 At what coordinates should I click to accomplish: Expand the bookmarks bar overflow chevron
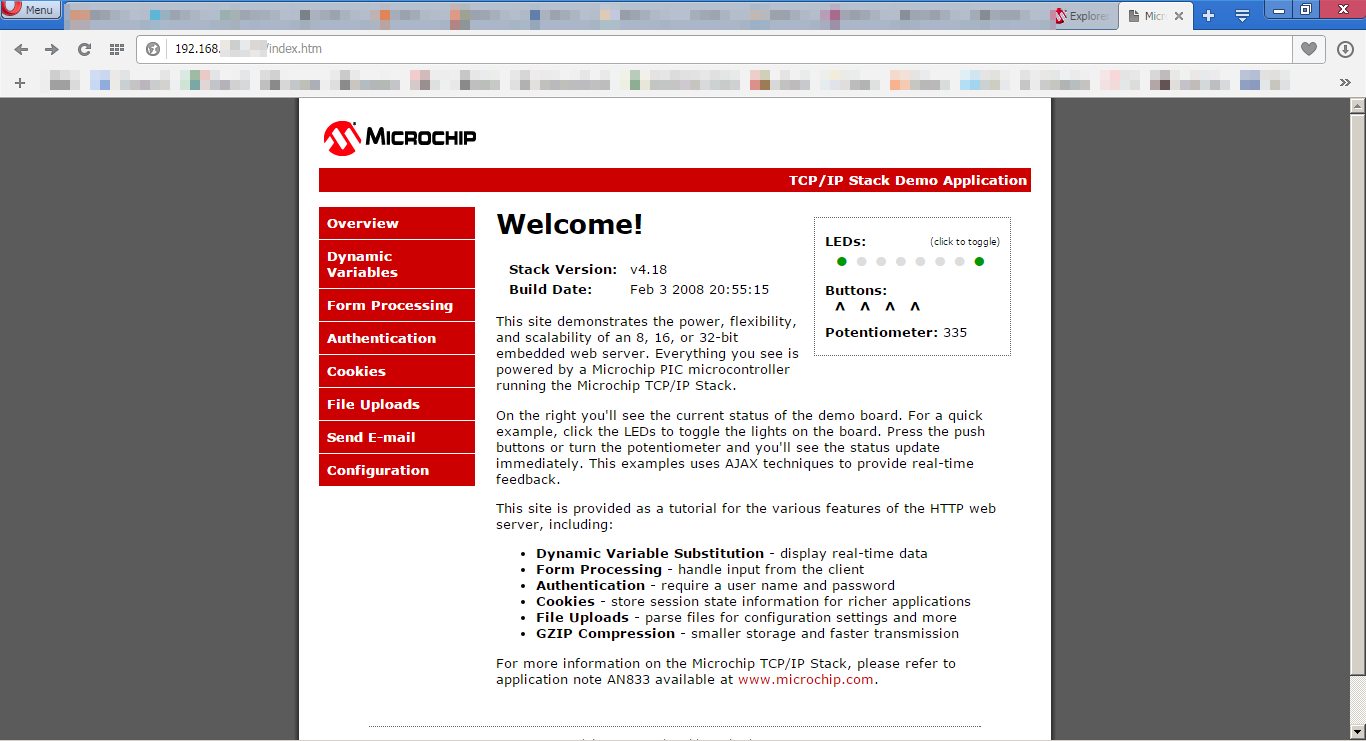coord(1345,83)
